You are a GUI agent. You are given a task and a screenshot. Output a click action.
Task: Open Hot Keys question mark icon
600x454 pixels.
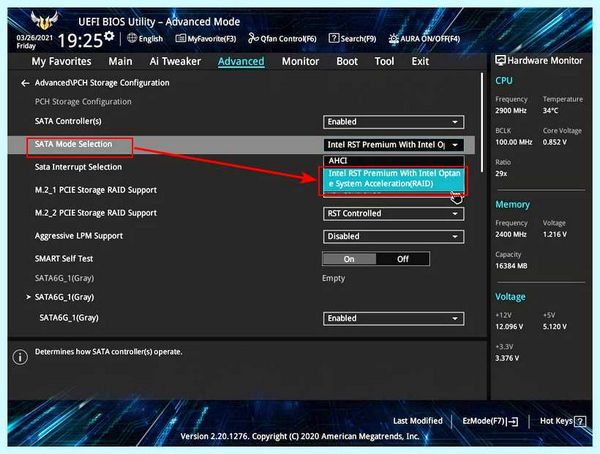580,421
